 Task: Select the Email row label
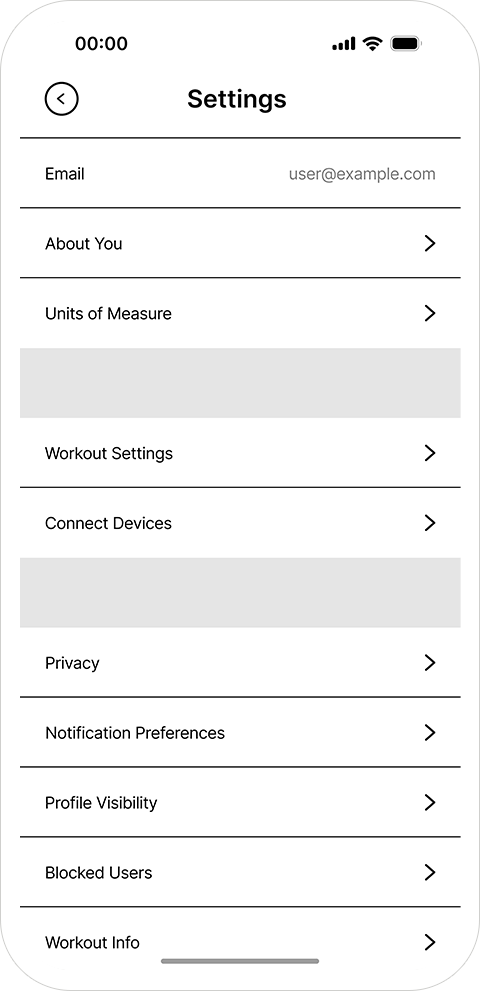(x=65, y=174)
